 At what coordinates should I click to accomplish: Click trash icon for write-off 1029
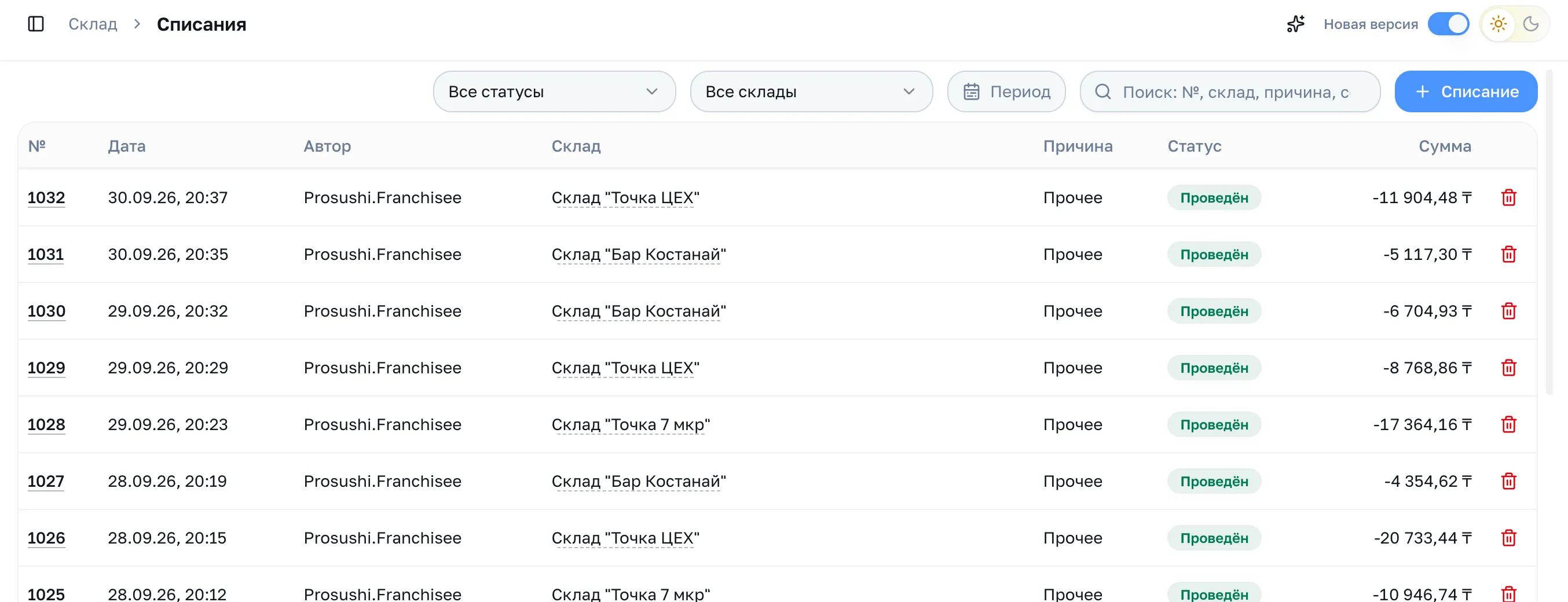(x=1508, y=368)
